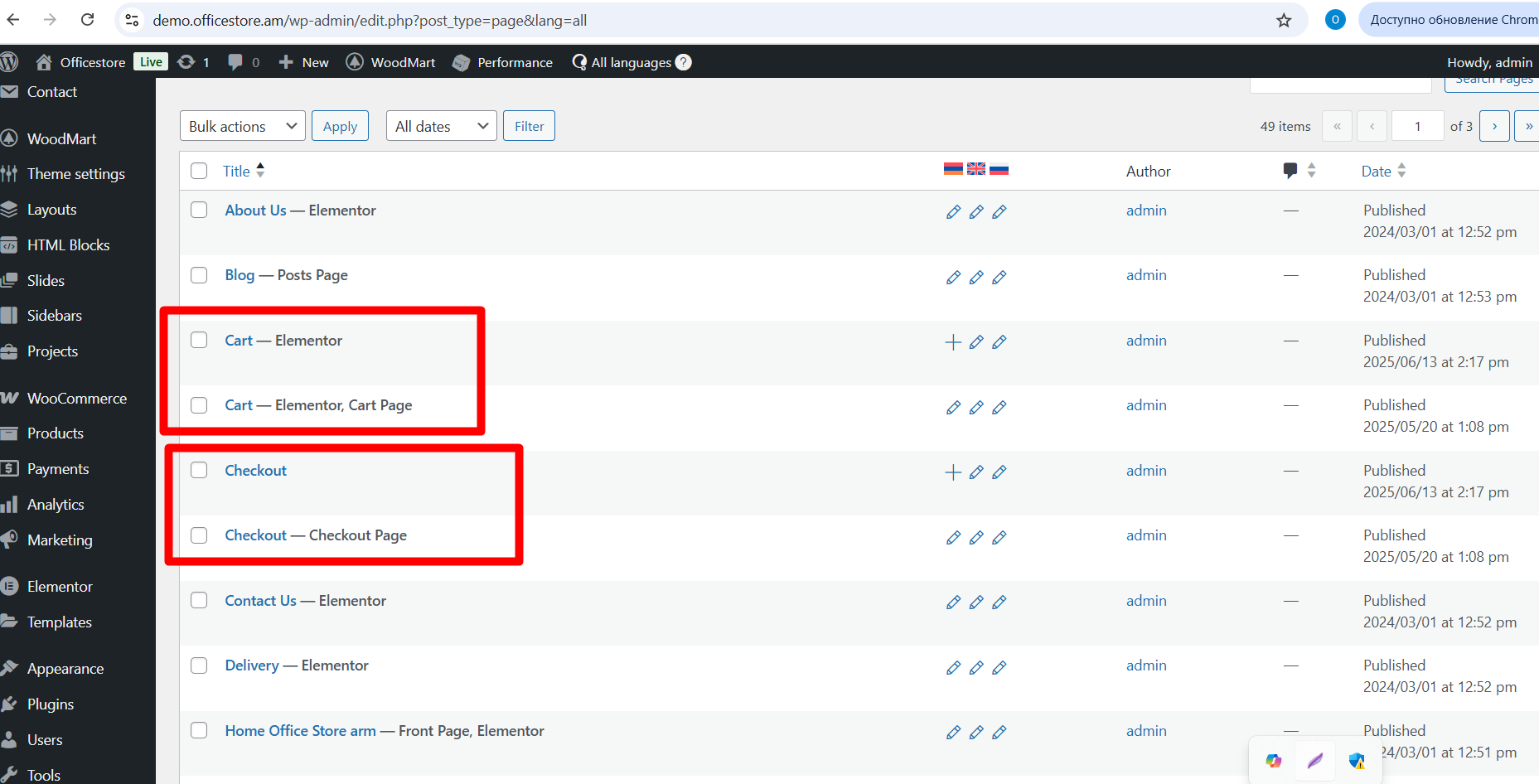Viewport: 1539px width, 784px height.
Task: Select the Cart — Elementor row checkbox
Action: 199,340
